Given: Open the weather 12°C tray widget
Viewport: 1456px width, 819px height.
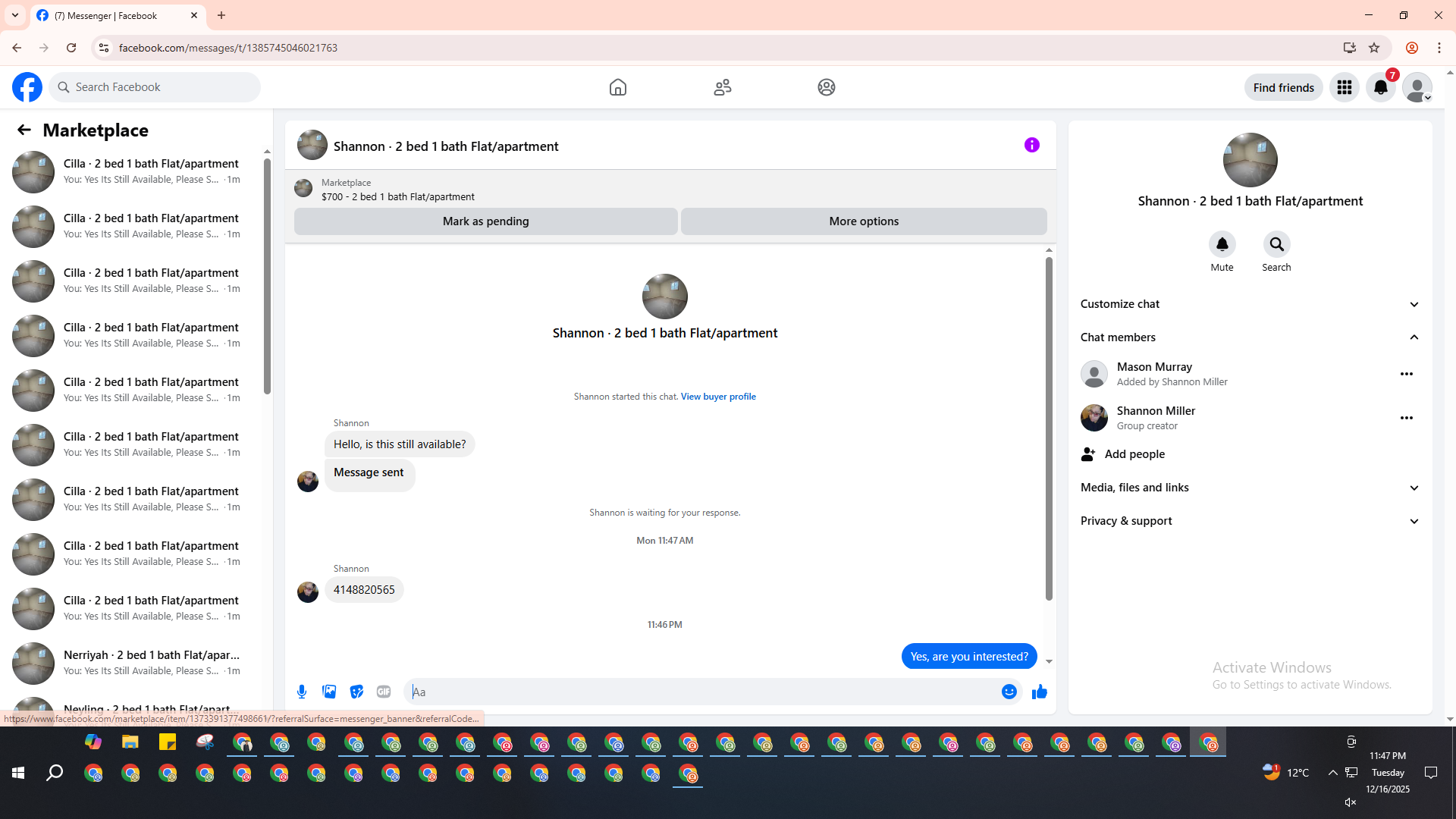Looking at the screenshot, I should tap(1286, 773).
